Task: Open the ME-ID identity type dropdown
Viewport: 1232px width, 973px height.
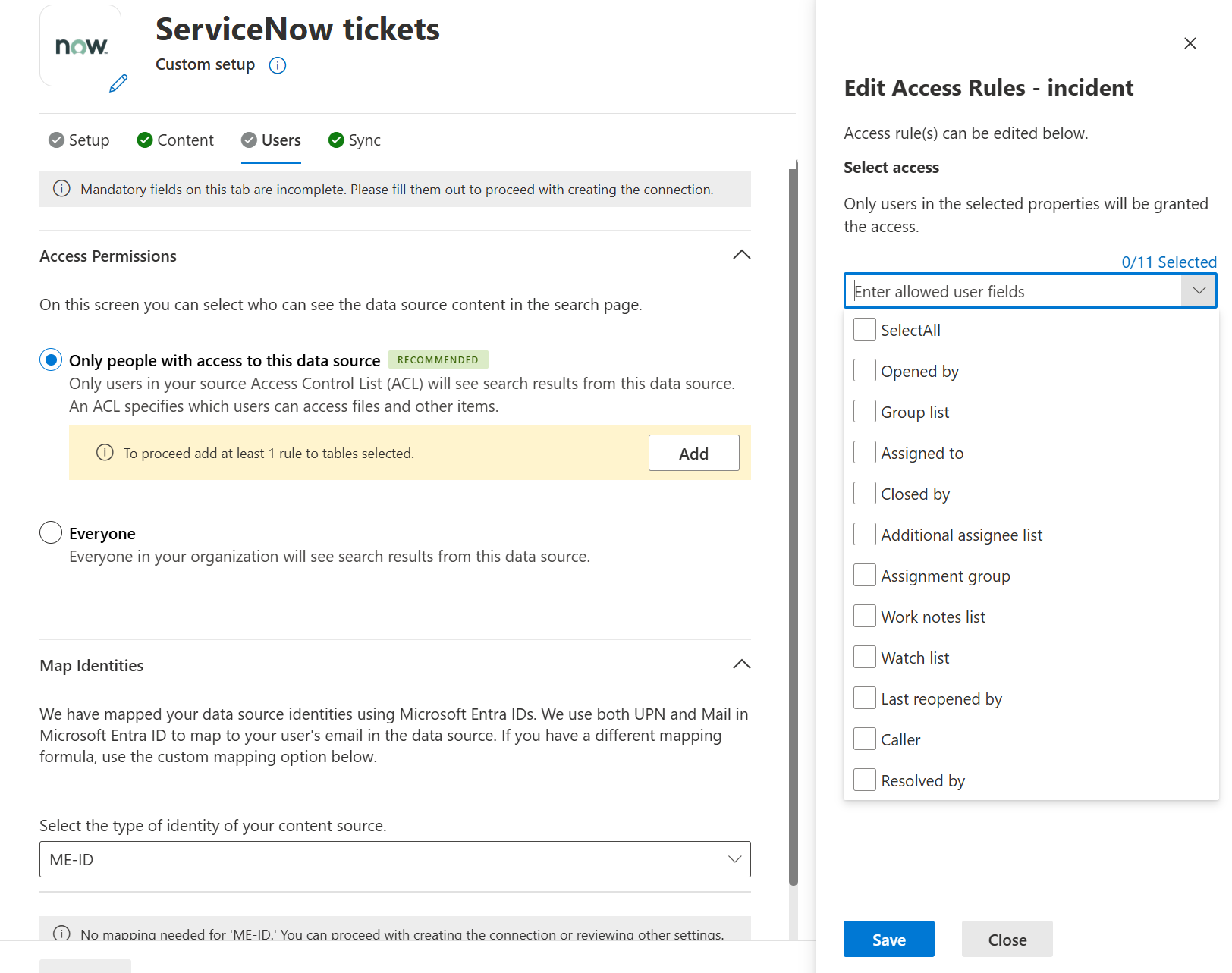Action: click(394, 859)
